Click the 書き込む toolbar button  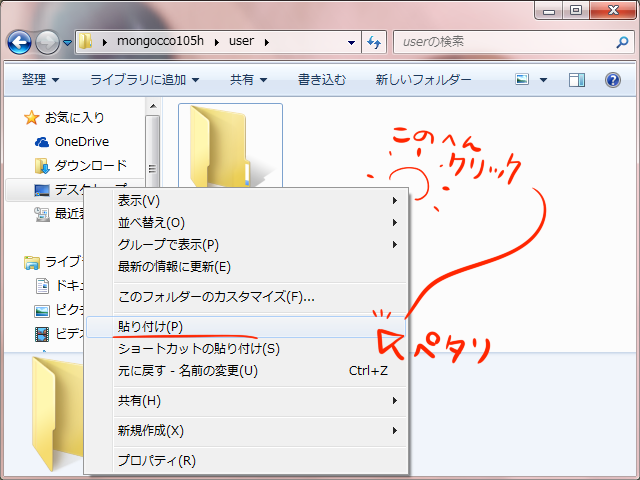[322, 79]
